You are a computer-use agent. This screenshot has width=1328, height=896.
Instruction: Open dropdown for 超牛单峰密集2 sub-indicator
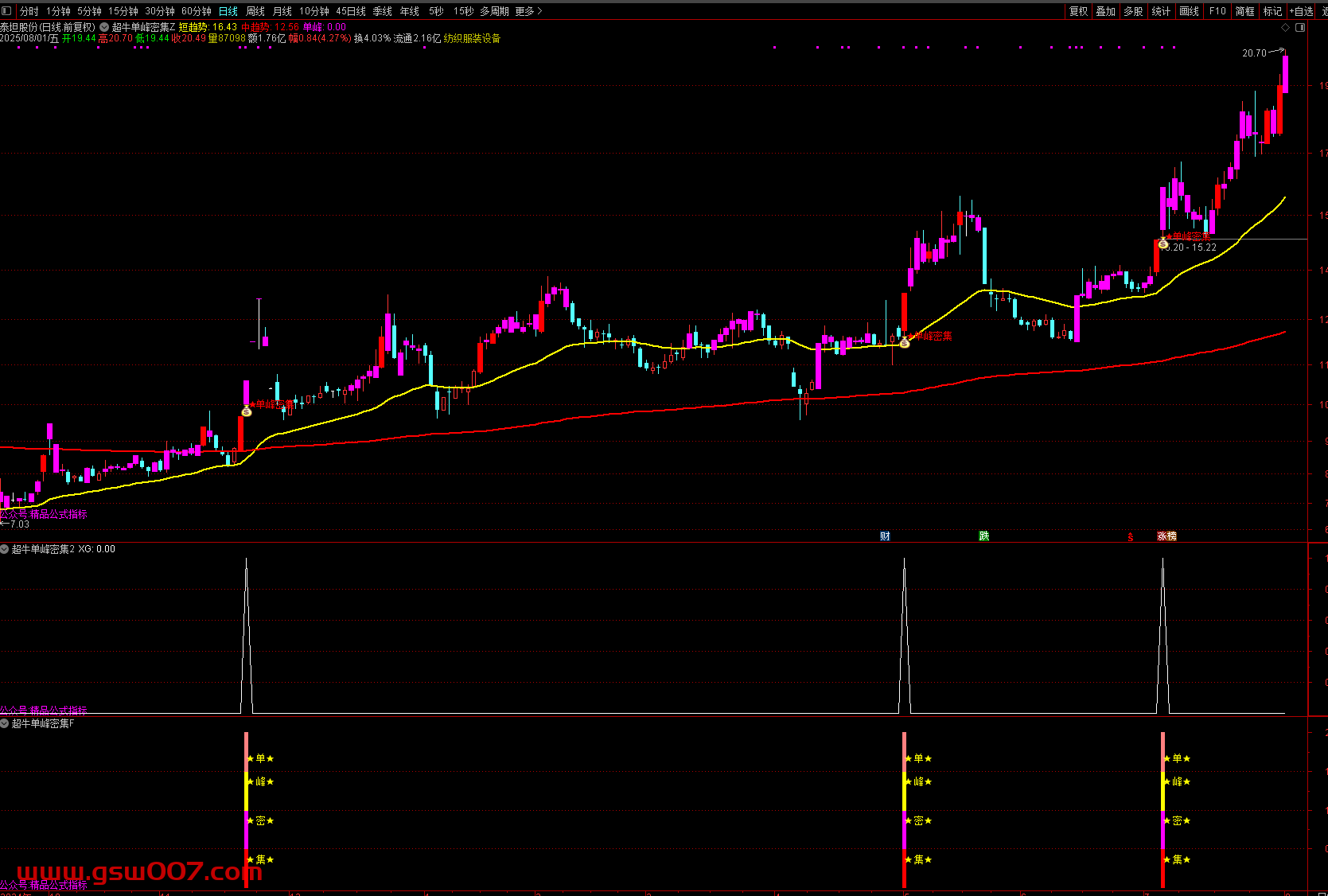(x=5, y=549)
